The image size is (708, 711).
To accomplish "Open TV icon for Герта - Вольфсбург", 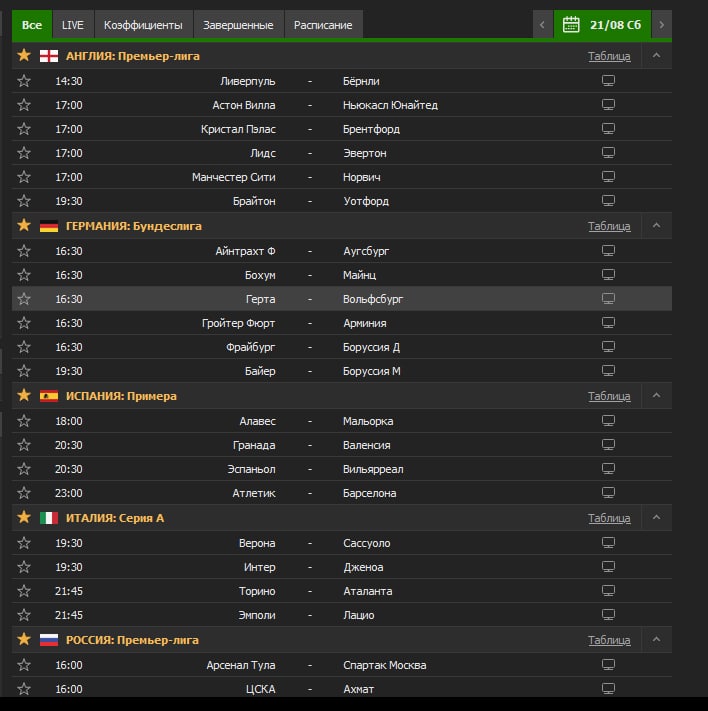I will click(x=608, y=299).
